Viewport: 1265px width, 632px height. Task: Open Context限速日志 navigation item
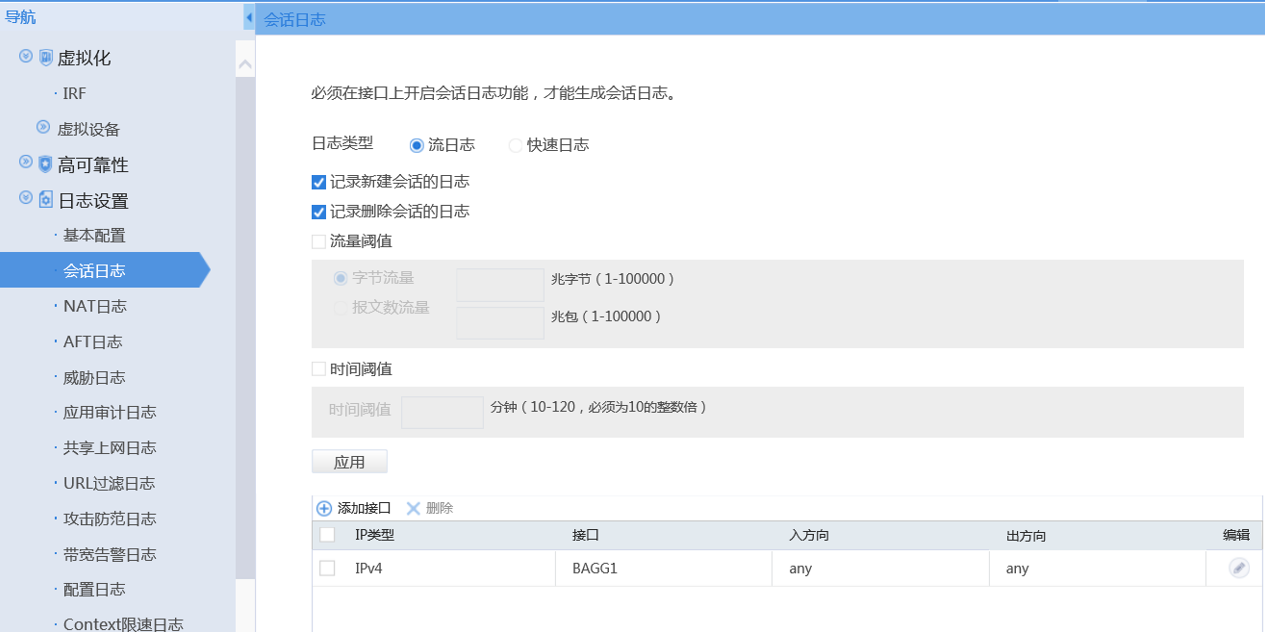pos(123,624)
